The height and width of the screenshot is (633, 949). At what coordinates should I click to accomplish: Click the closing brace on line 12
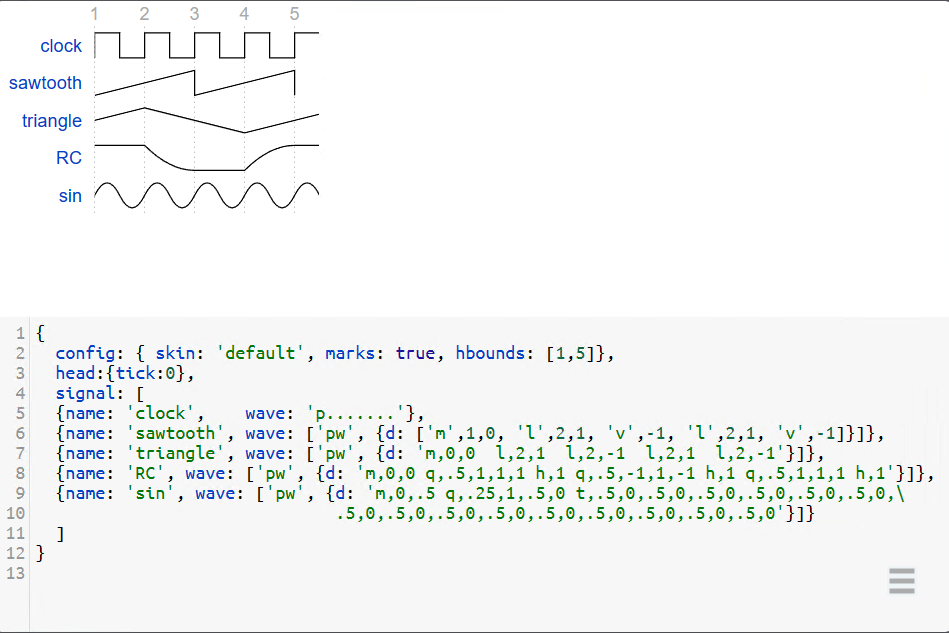click(x=38, y=553)
